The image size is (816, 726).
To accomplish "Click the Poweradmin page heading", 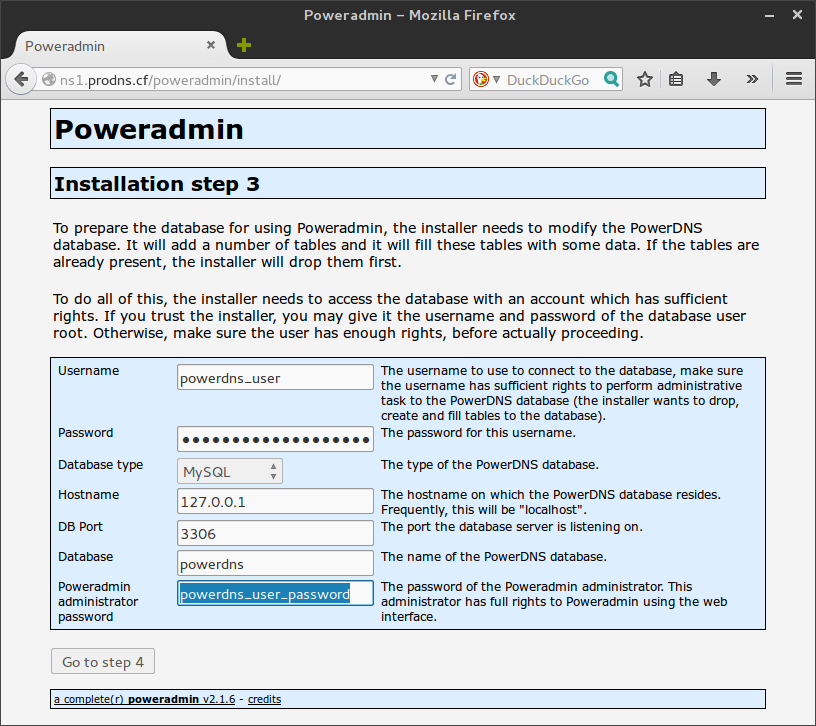I will click(x=149, y=129).
